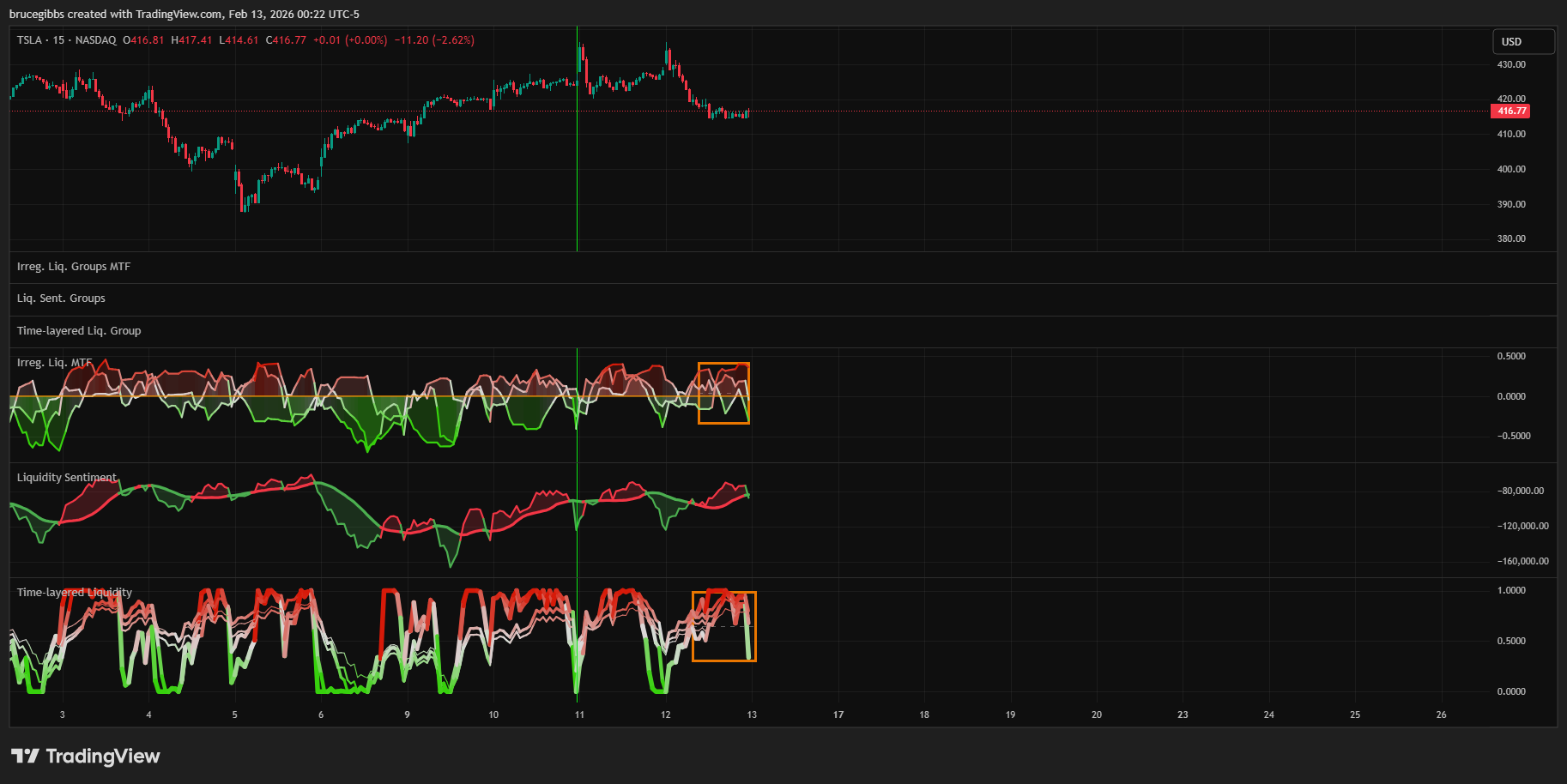The height and width of the screenshot is (784, 1567).
Task: Select the Liquidity Sentiment indicator title
Action: 67,478
